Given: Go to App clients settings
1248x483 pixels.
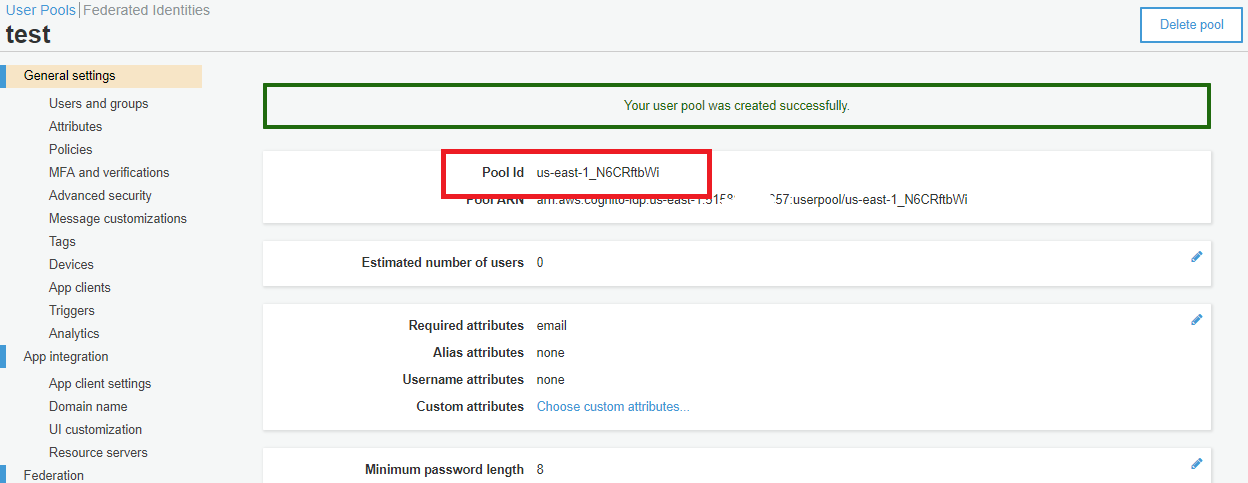Looking at the screenshot, I should tap(80, 288).
